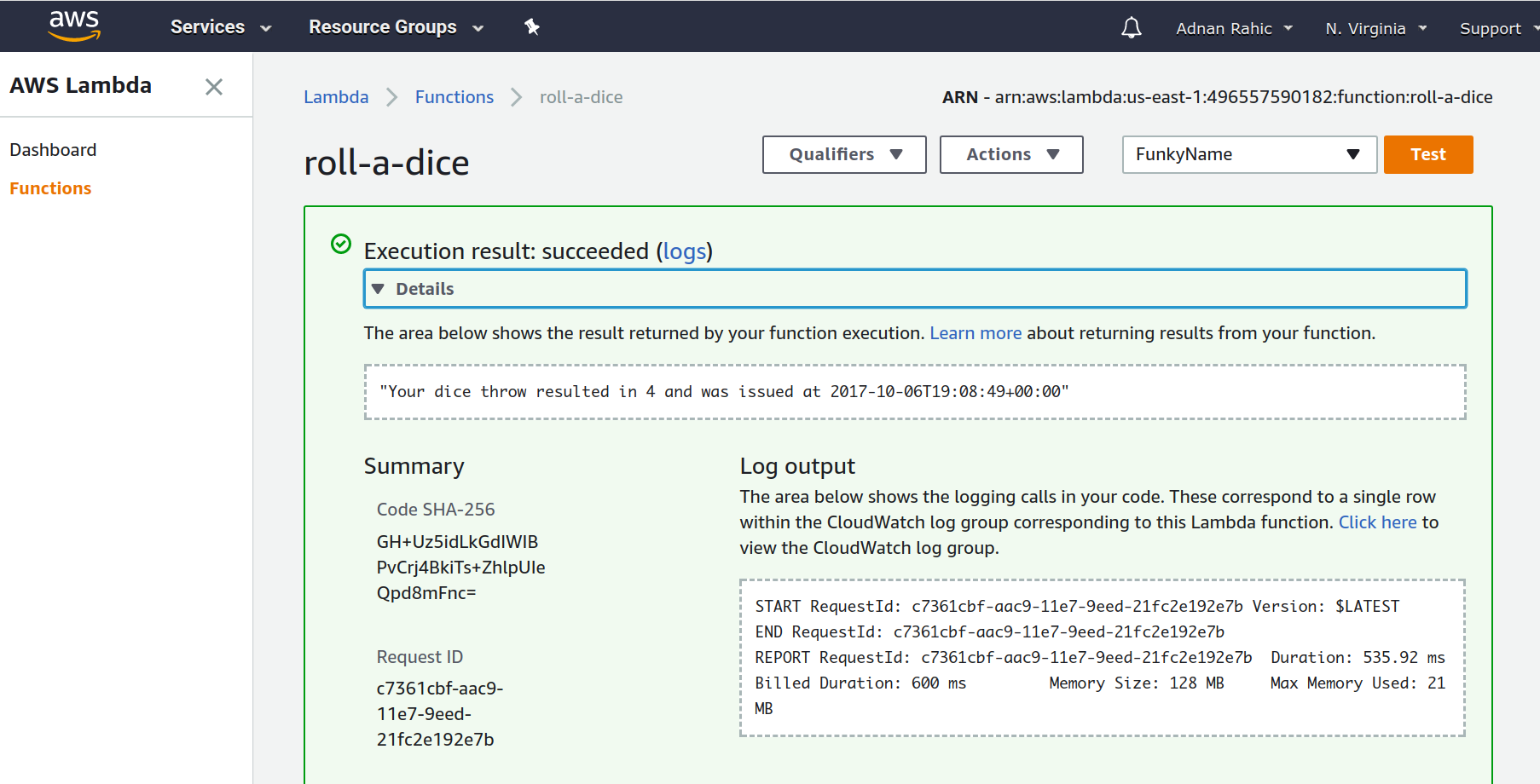Viewport: 1540px width, 784px height.
Task: Click the SHA value starting GH+Uz5idLkGdIWIB
Action: [460, 568]
